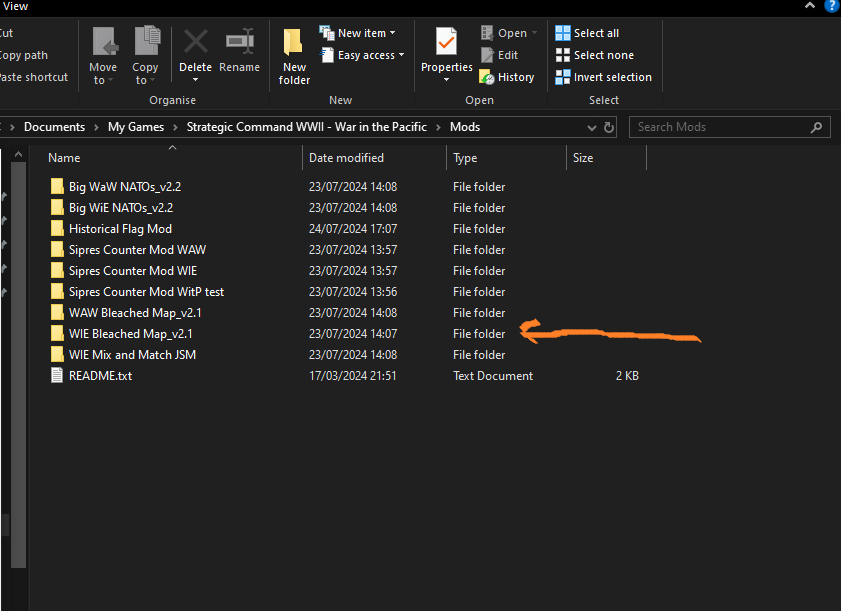Image resolution: width=841 pixels, height=611 pixels.
Task: Select WAW Bleached Map_v2.1 folder name
Action: coord(135,313)
